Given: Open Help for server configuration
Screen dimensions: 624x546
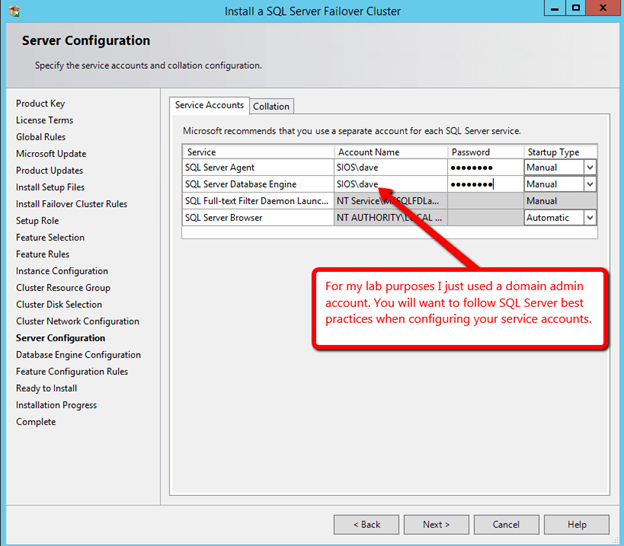Looking at the screenshot, I should (x=577, y=524).
